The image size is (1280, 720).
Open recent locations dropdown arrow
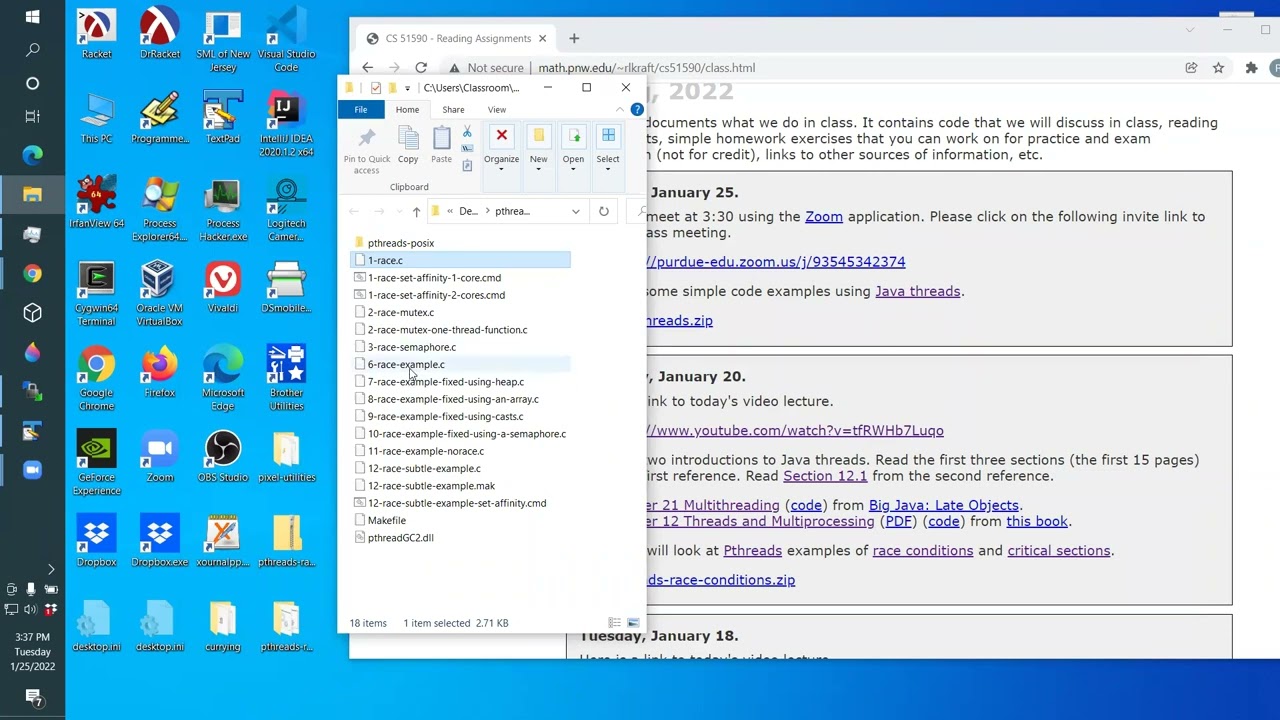(x=397, y=211)
